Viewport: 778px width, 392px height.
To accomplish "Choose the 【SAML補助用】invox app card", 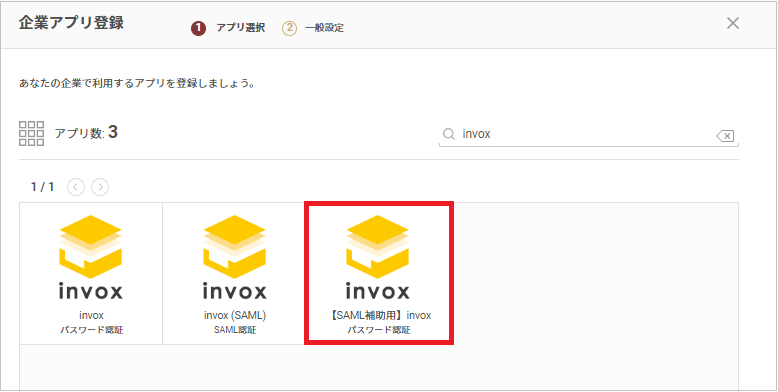I will tap(379, 272).
